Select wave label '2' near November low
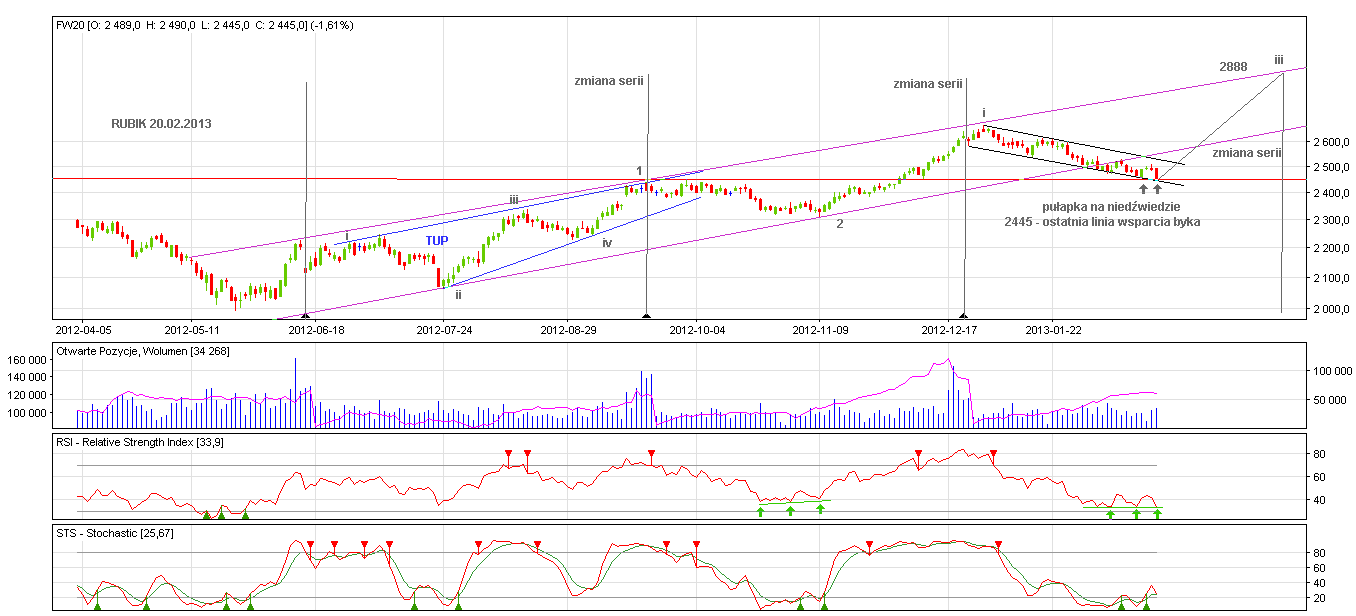The image size is (1356, 616). (840, 224)
